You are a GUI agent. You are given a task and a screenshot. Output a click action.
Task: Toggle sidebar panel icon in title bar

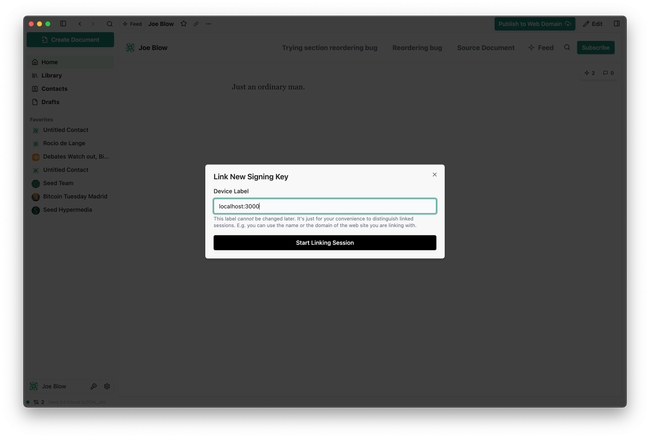click(x=63, y=23)
